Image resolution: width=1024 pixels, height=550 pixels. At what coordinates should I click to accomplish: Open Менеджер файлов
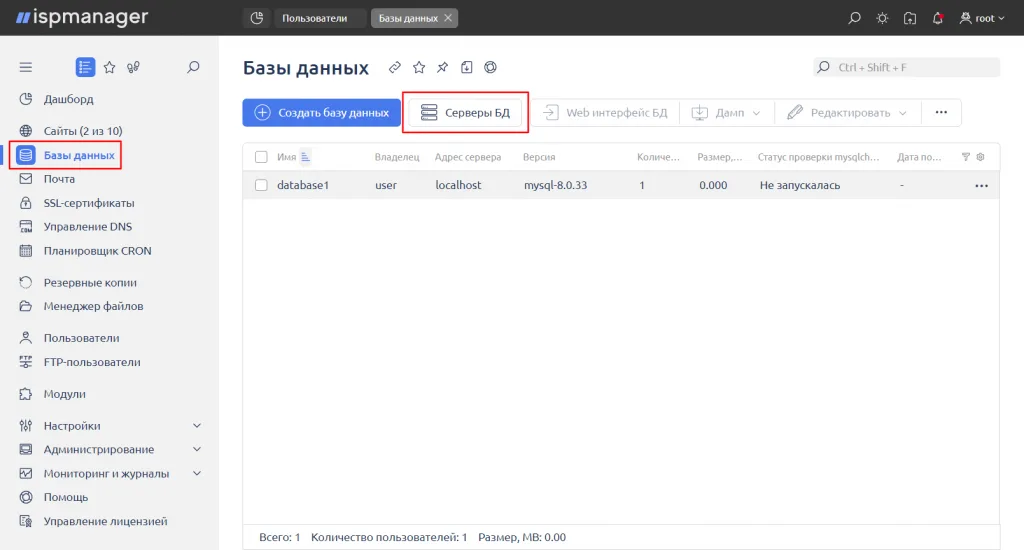pyautogui.click(x=93, y=306)
